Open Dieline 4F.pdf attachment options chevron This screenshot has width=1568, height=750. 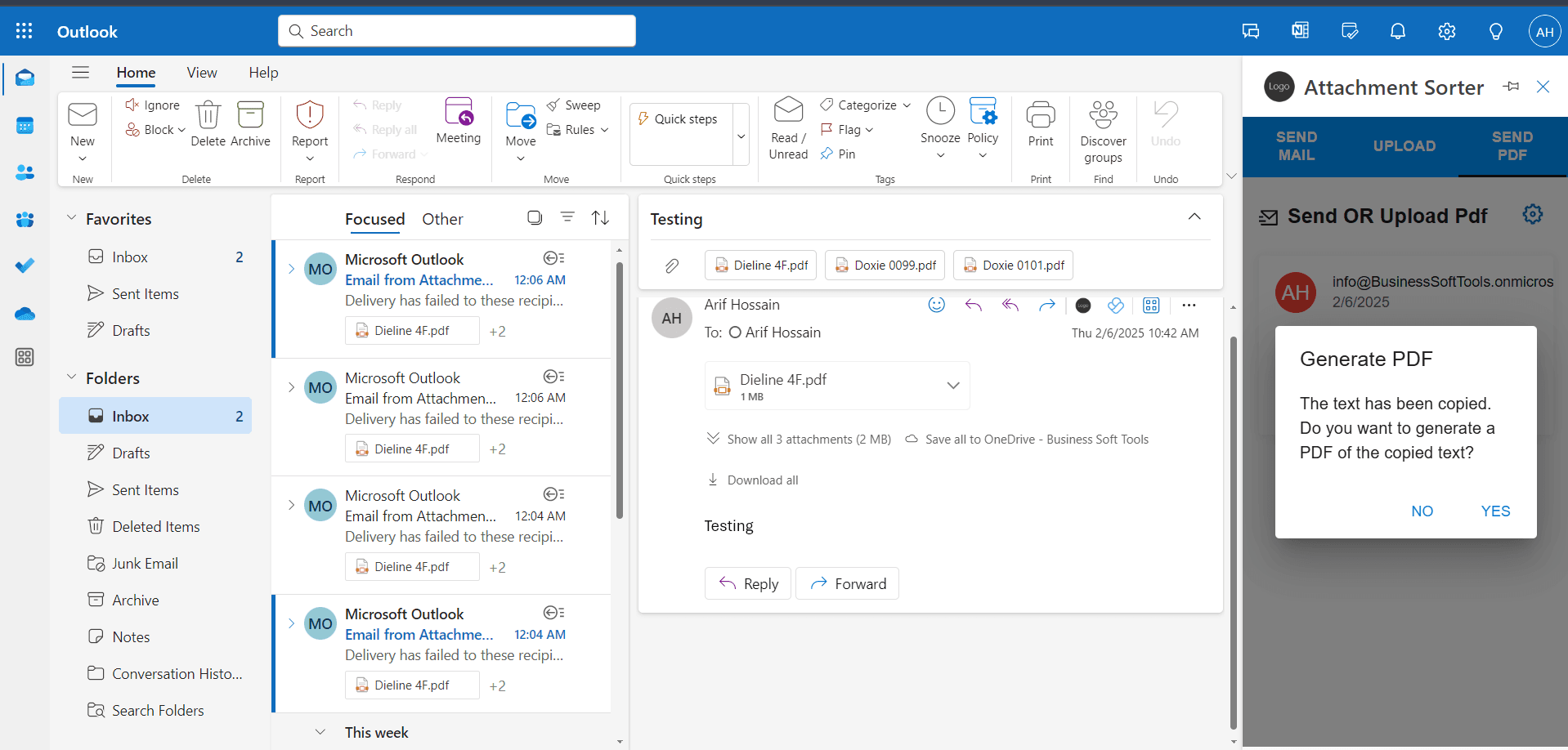click(953, 386)
